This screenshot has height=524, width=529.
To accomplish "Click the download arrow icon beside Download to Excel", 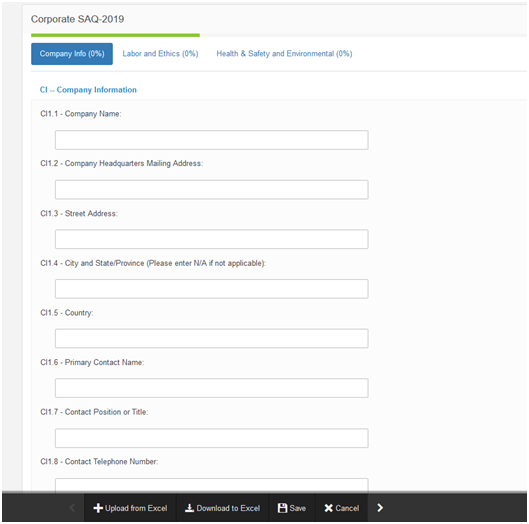I will click(189, 508).
